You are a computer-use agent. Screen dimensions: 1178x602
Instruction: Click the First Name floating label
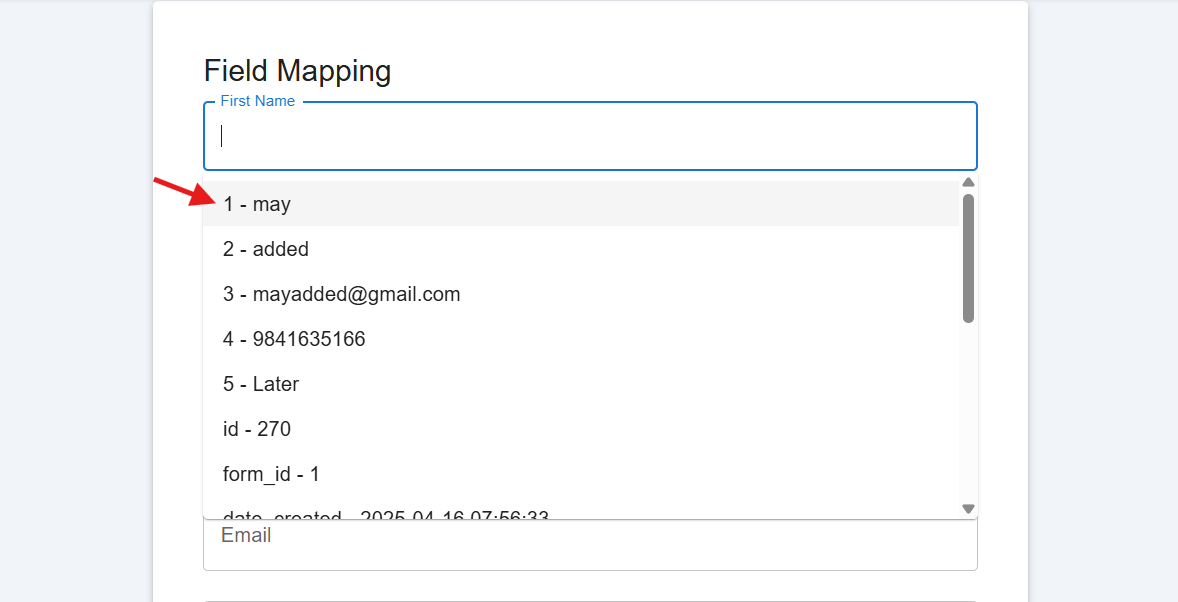coord(258,101)
